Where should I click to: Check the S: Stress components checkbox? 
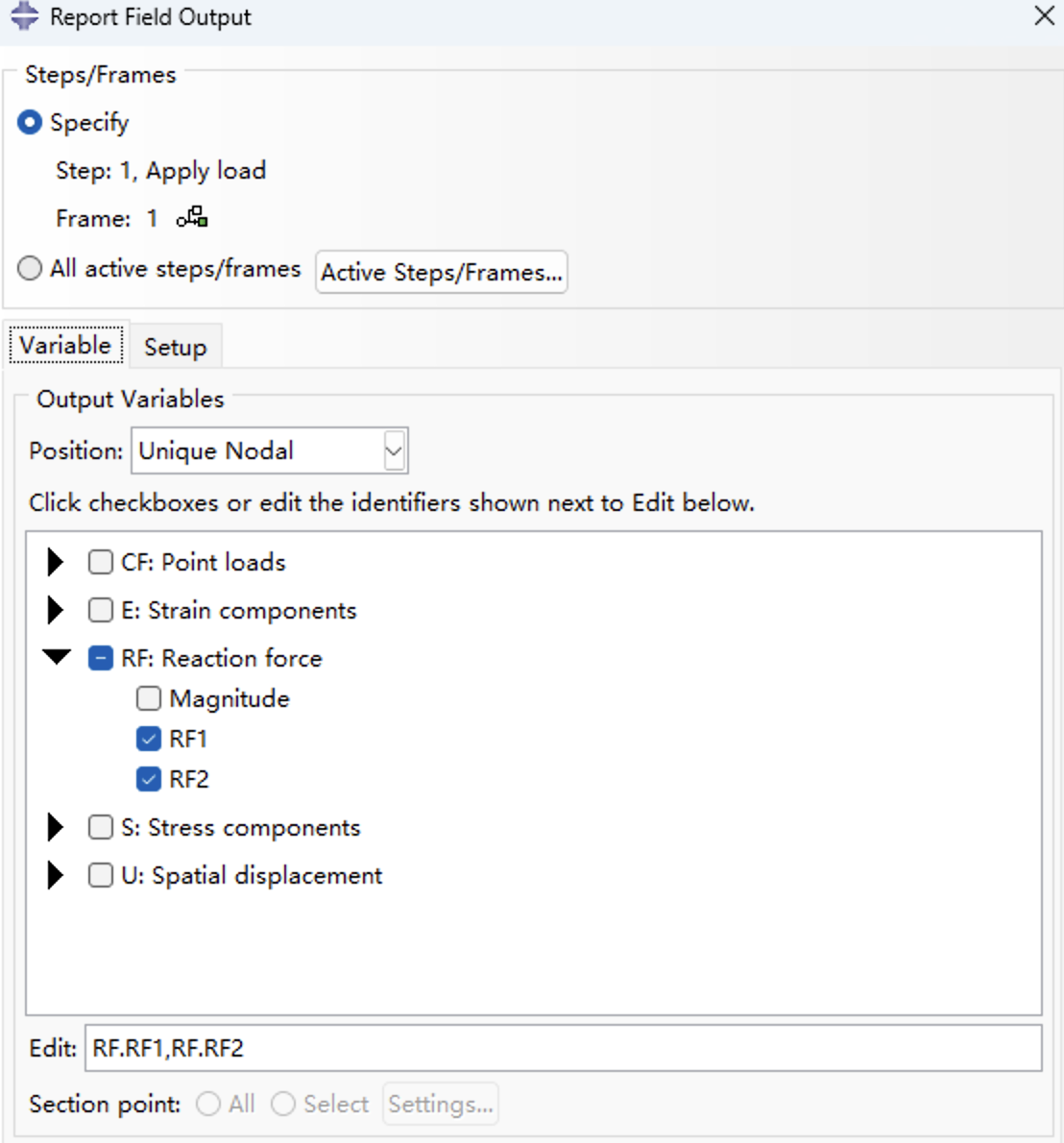(x=101, y=827)
